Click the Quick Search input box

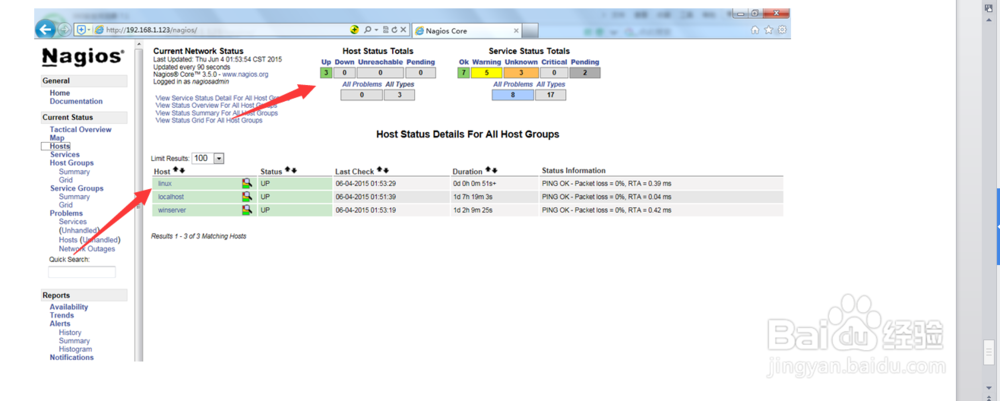click(82, 272)
